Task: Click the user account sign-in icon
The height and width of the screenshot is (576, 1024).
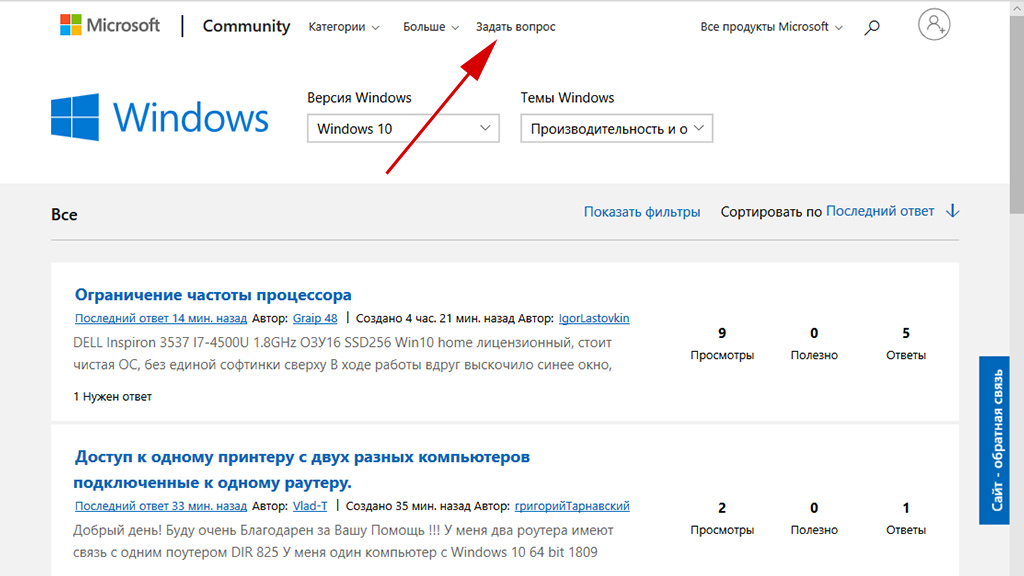Action: pyautogui.click(x=934, y=25)
